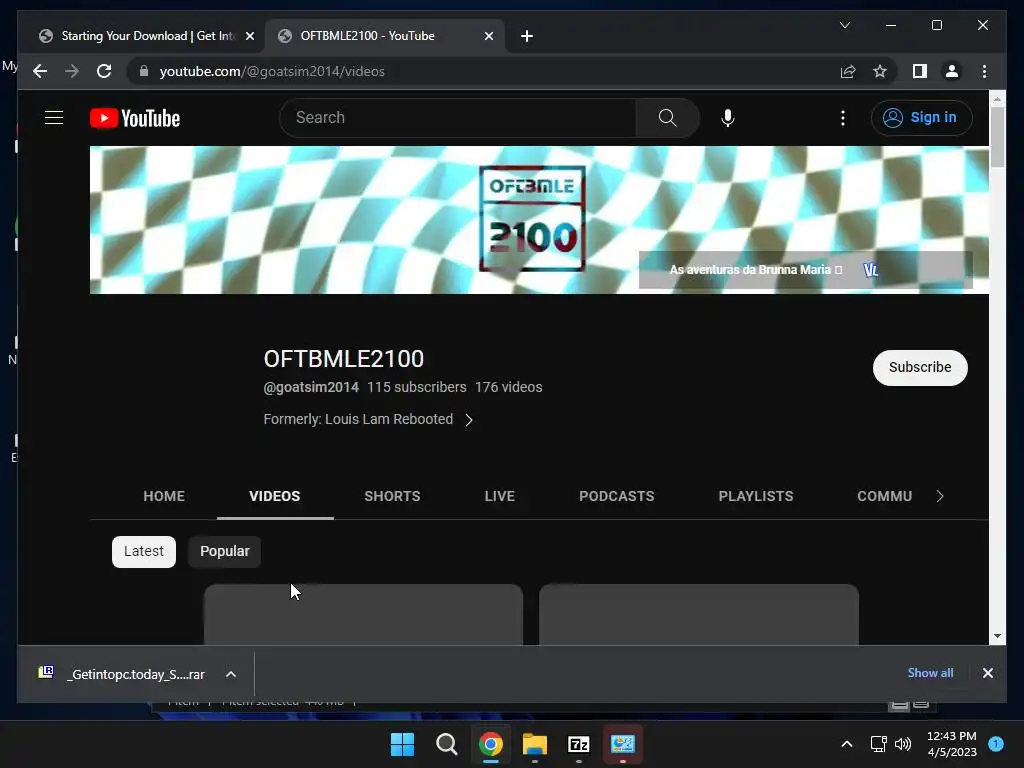Sort videos by Latest
This screenshot has height=768, width=1024.
point(144,552)
